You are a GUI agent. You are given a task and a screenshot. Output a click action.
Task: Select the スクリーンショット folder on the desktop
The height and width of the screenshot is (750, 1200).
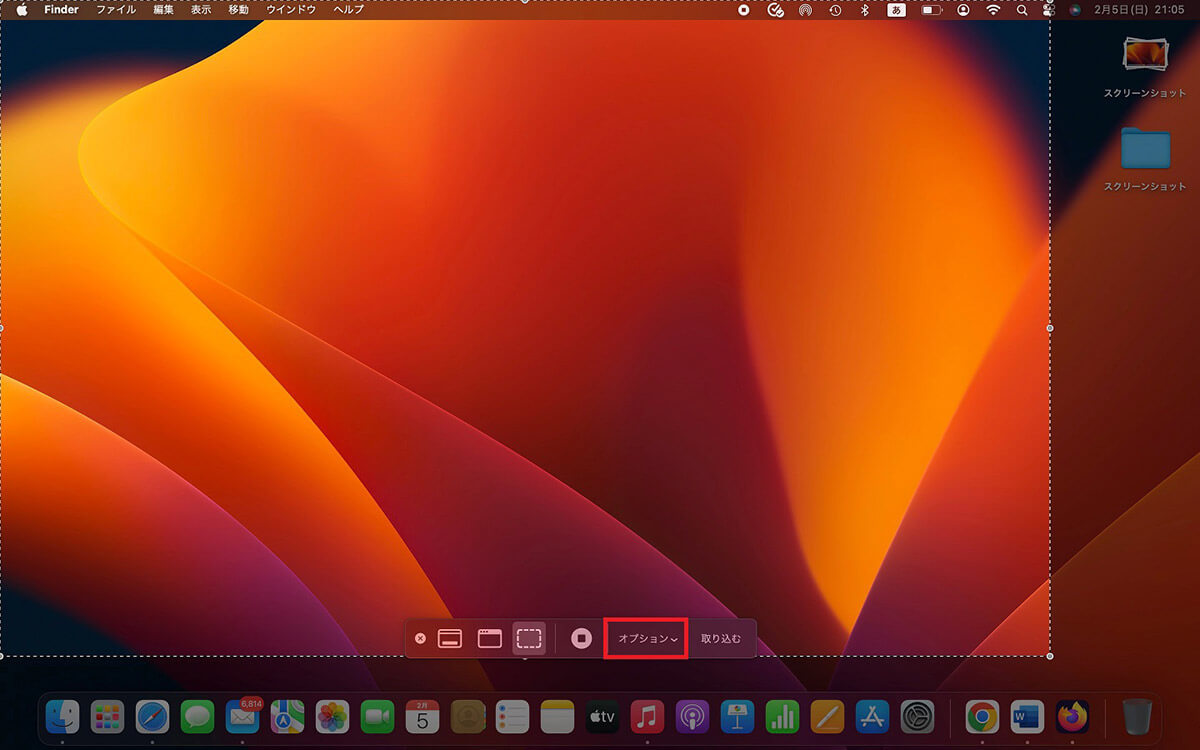[x=1145, y=148]
